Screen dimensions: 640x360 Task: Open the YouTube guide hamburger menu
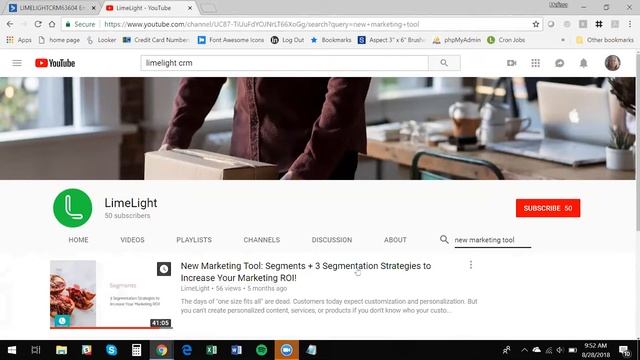[x=17, y=63]
